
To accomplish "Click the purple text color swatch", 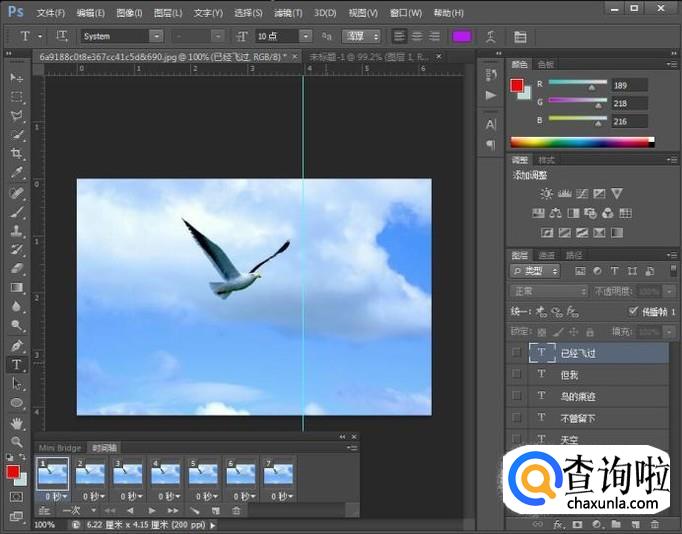I will (461, 36).
